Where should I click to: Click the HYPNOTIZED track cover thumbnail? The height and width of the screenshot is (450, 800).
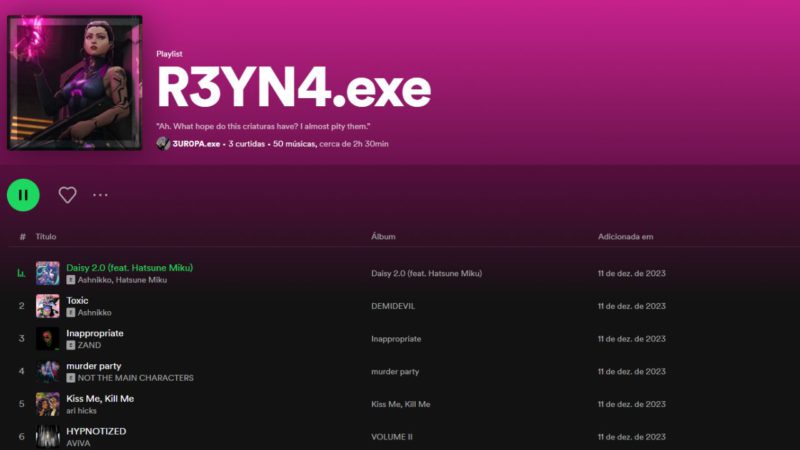(x=47, y=437)
